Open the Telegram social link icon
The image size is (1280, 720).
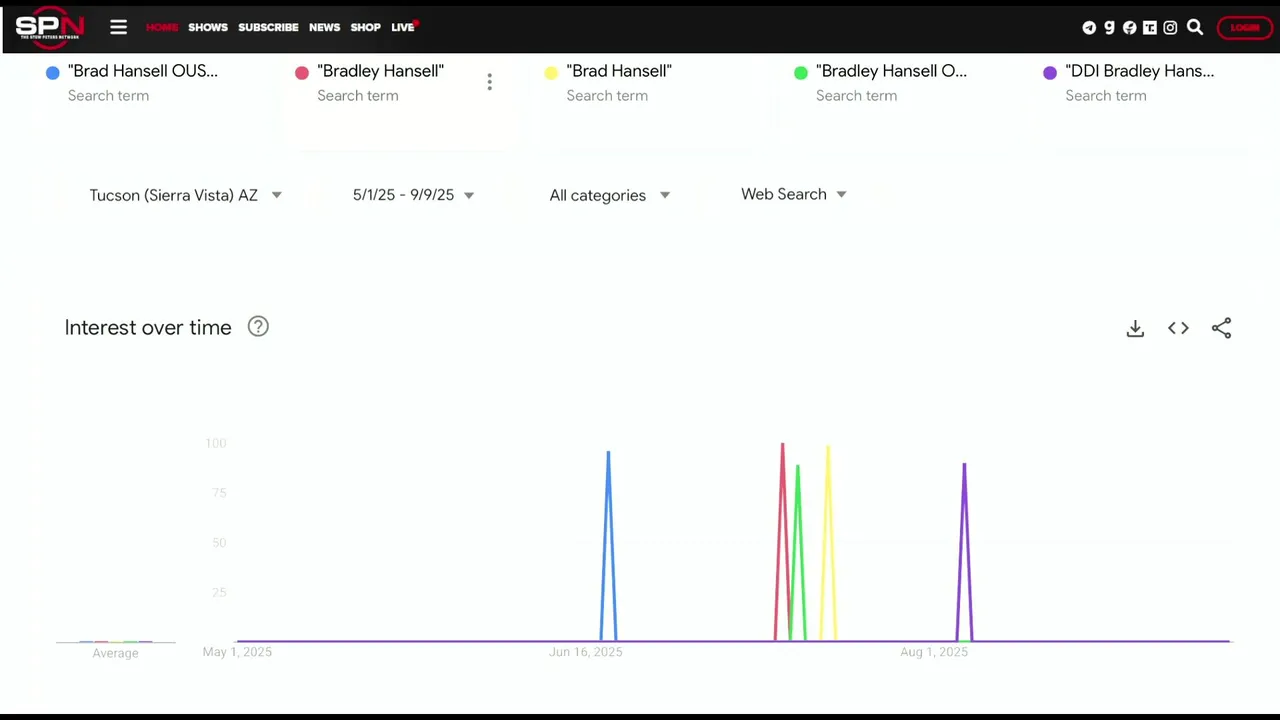point(1089,28)
